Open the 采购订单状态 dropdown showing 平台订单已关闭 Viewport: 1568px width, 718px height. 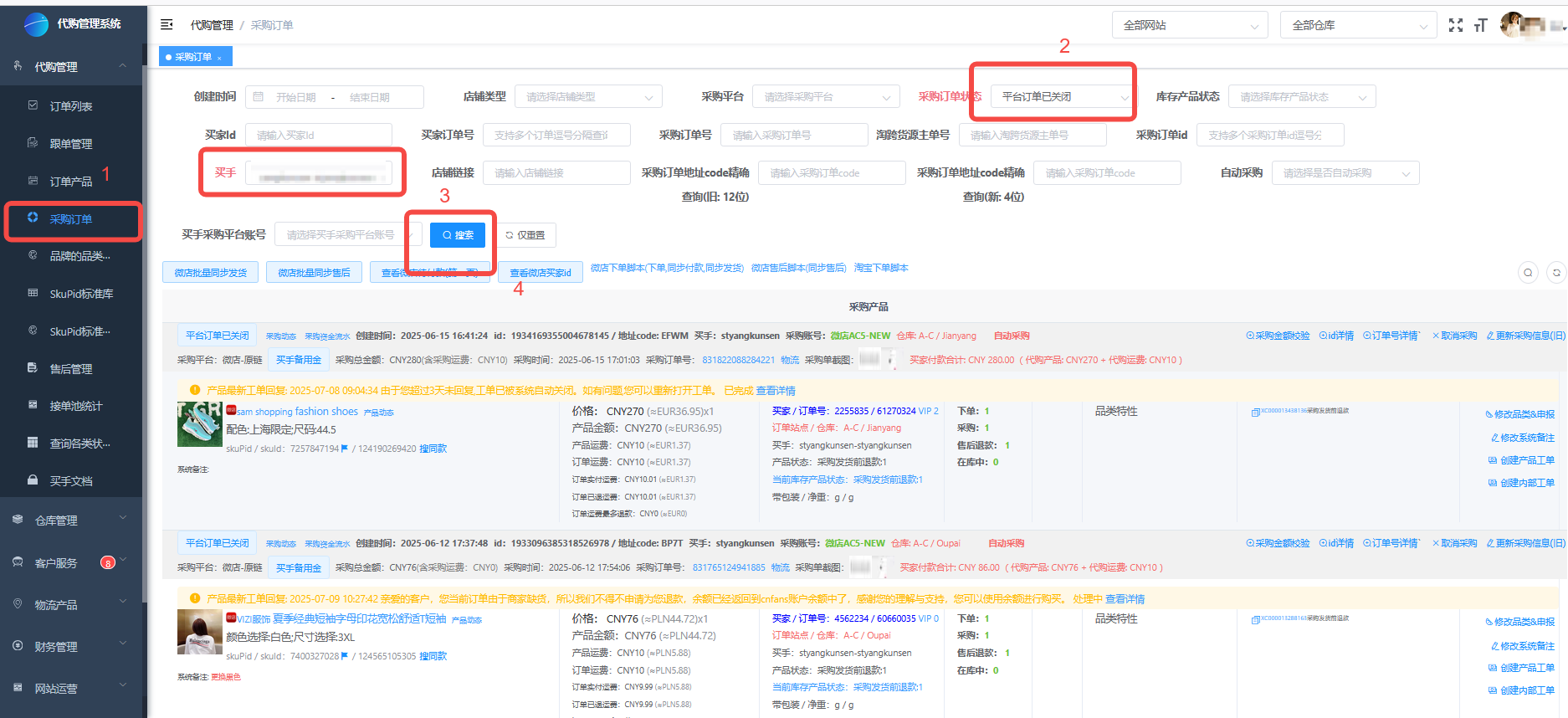tap(1063, 97)
